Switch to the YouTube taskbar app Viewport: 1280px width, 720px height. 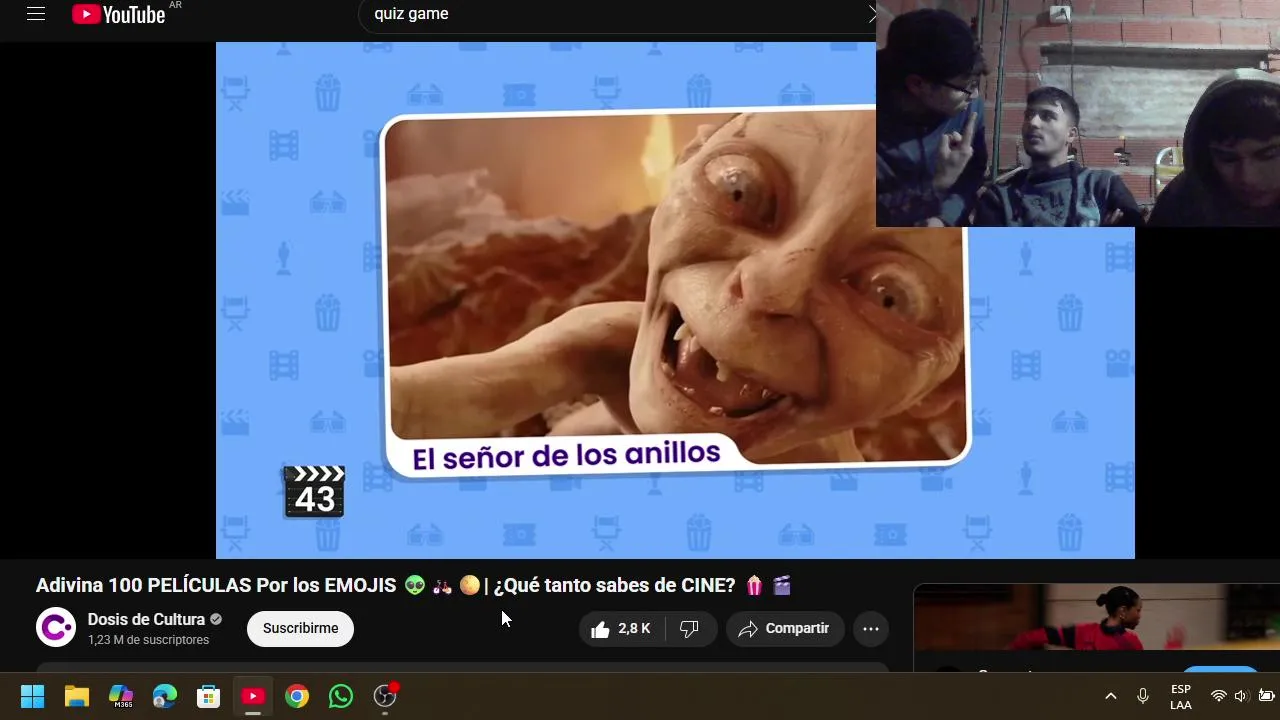pyautogui.click(x=252, y=696)
